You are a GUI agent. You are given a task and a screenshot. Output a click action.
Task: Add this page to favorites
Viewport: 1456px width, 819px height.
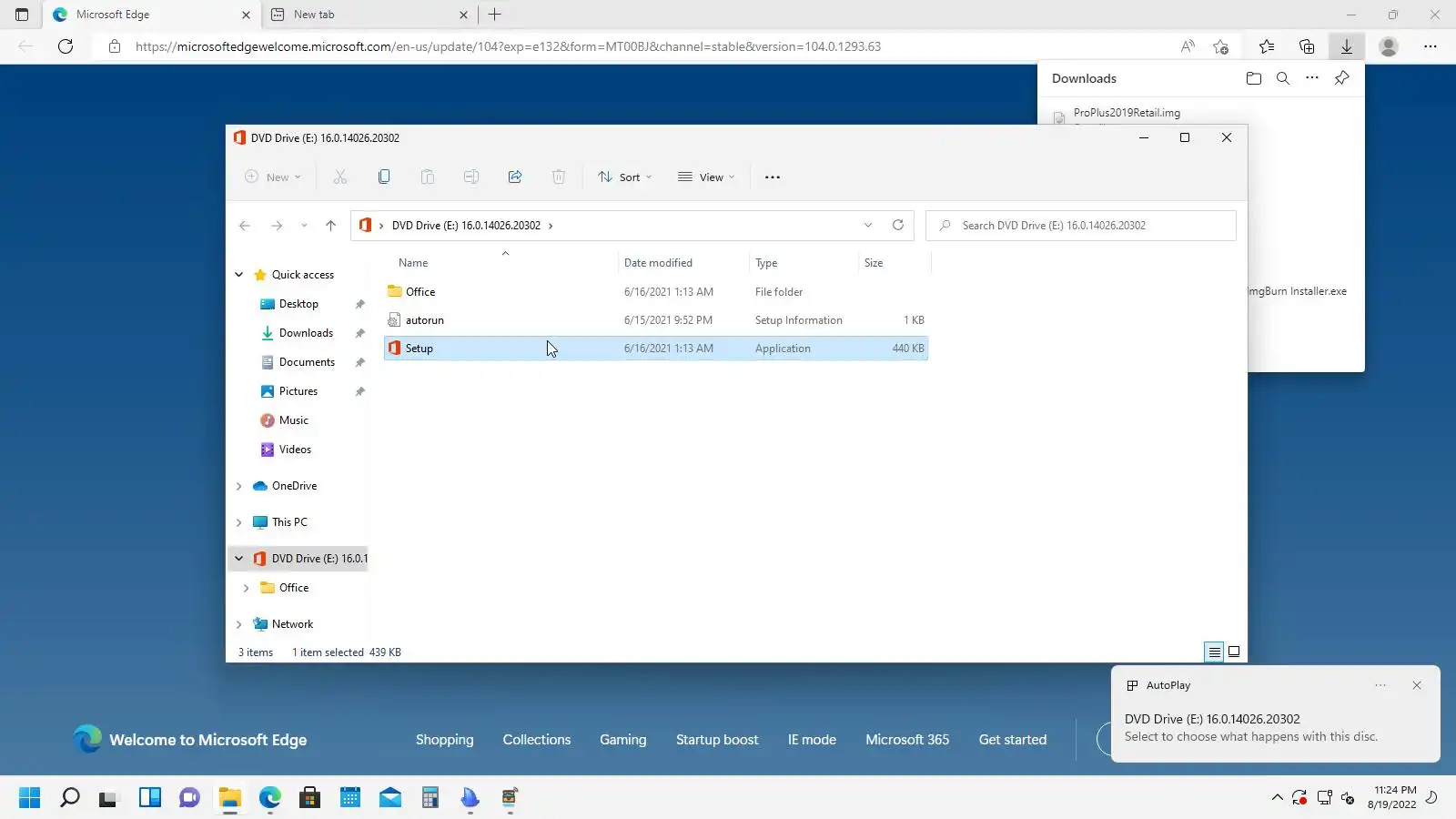[1221, 46]
